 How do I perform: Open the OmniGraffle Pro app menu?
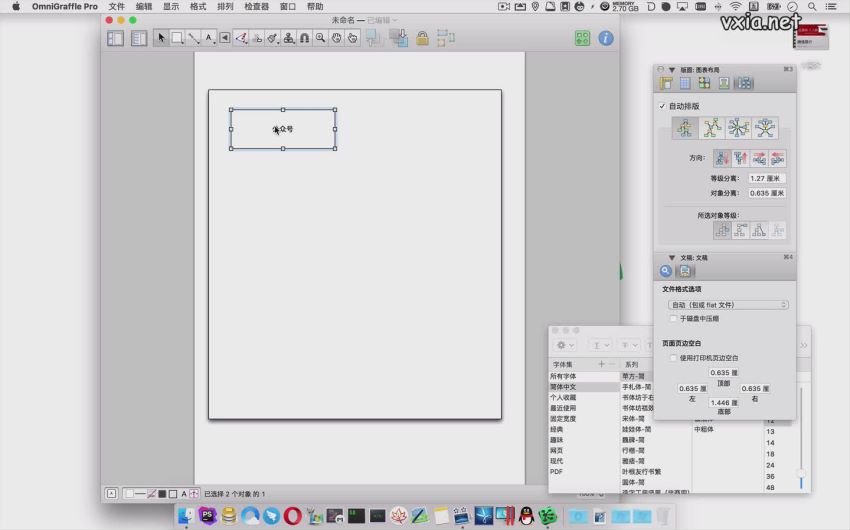coord(65,7)
